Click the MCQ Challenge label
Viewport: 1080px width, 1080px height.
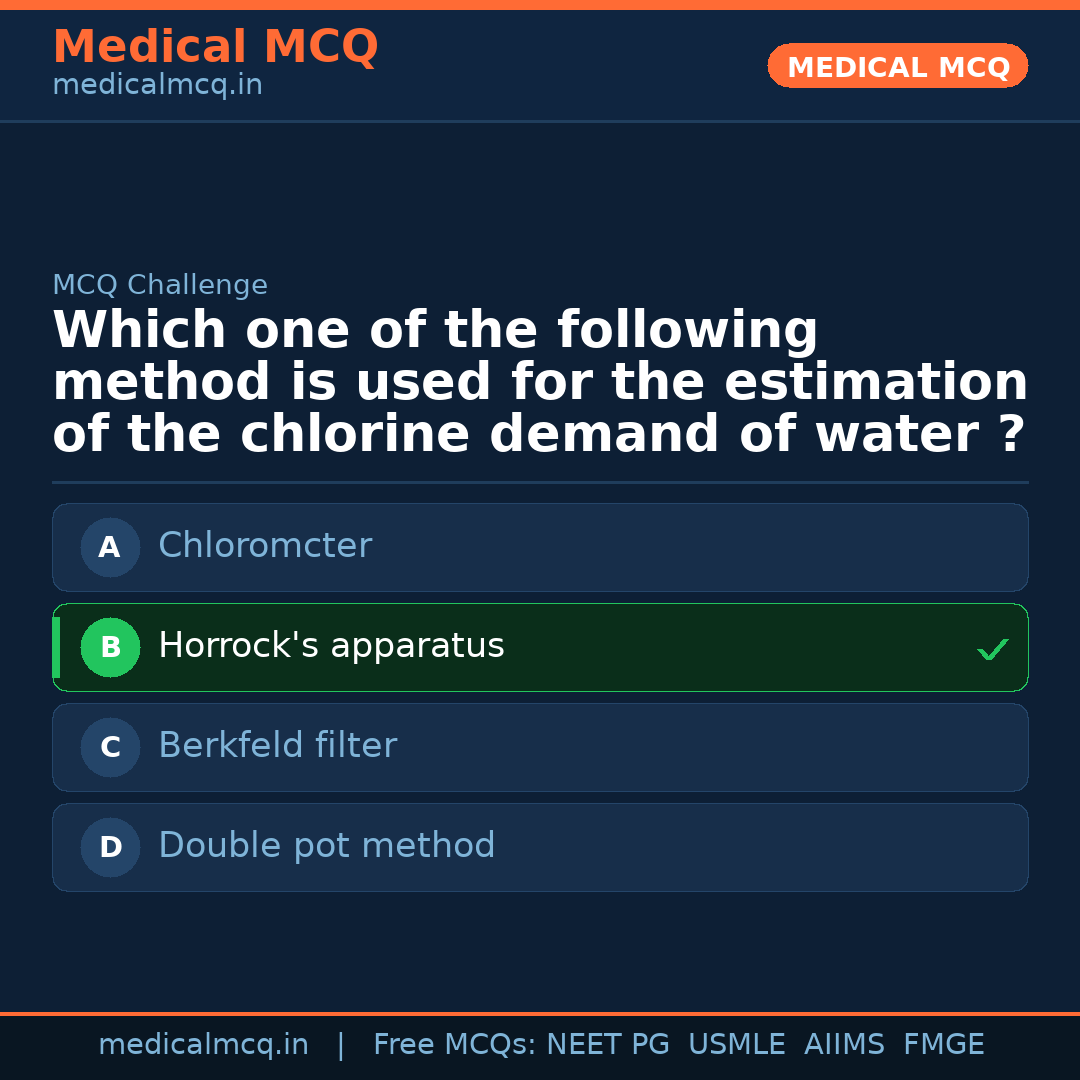(x=160, y=285)
